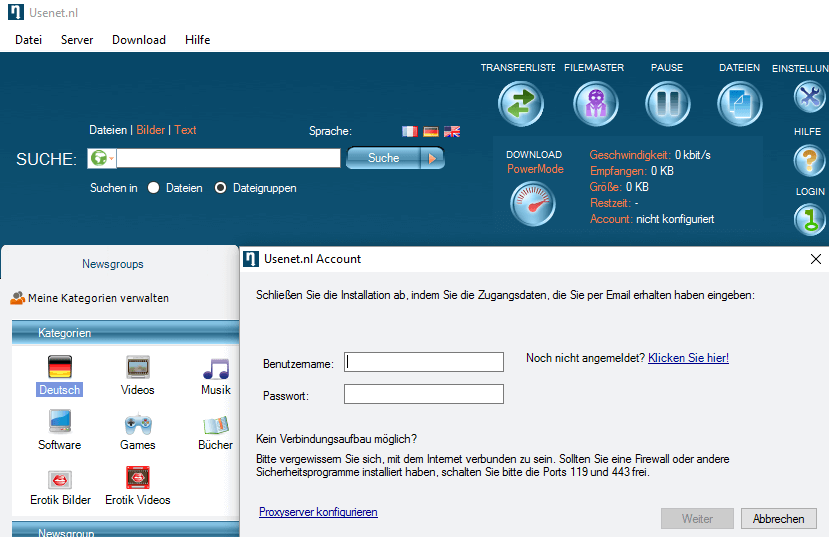The height and width of the screenshot is (537, 829).
Task: Click the 'Empfangen: 0 KB' text
Action: click(x=632, y=171)
